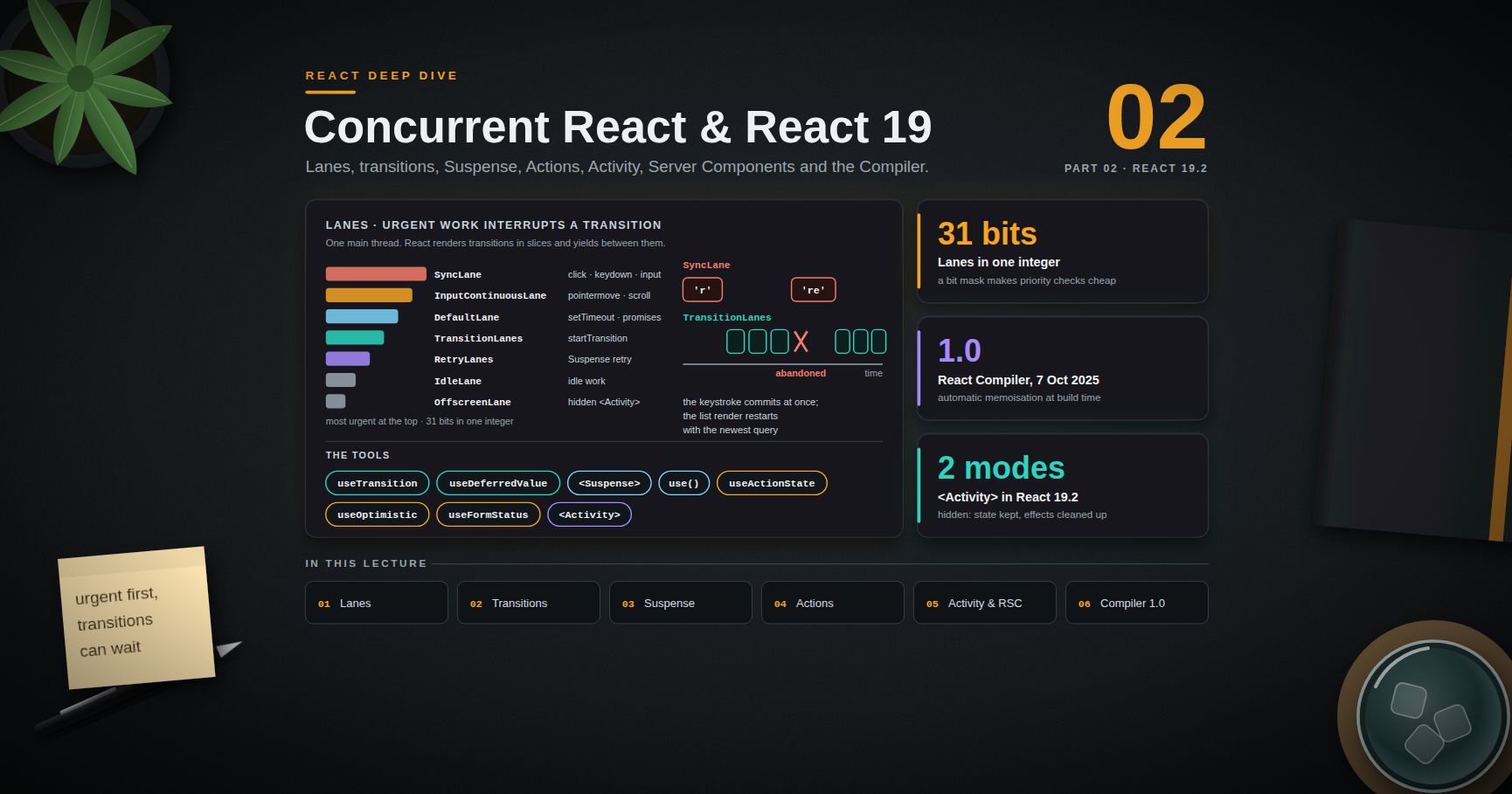Open section 06 Compiler 1.0

(1137, 603)
